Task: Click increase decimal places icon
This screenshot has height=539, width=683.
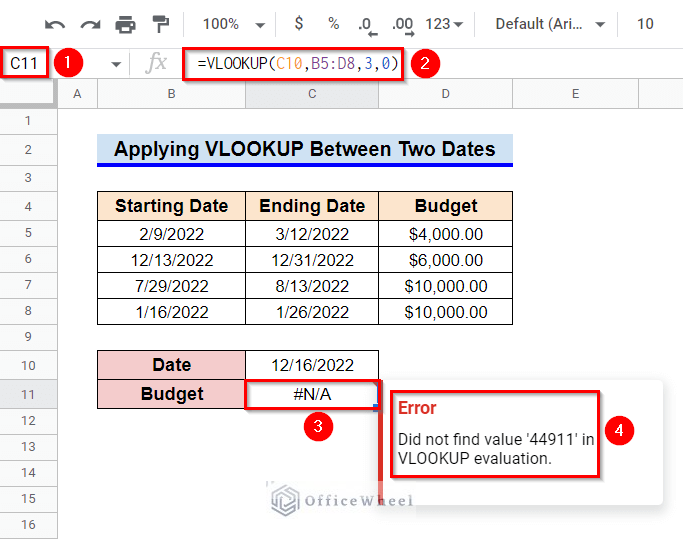Action: pyautogui.click(x=403, y=26)
